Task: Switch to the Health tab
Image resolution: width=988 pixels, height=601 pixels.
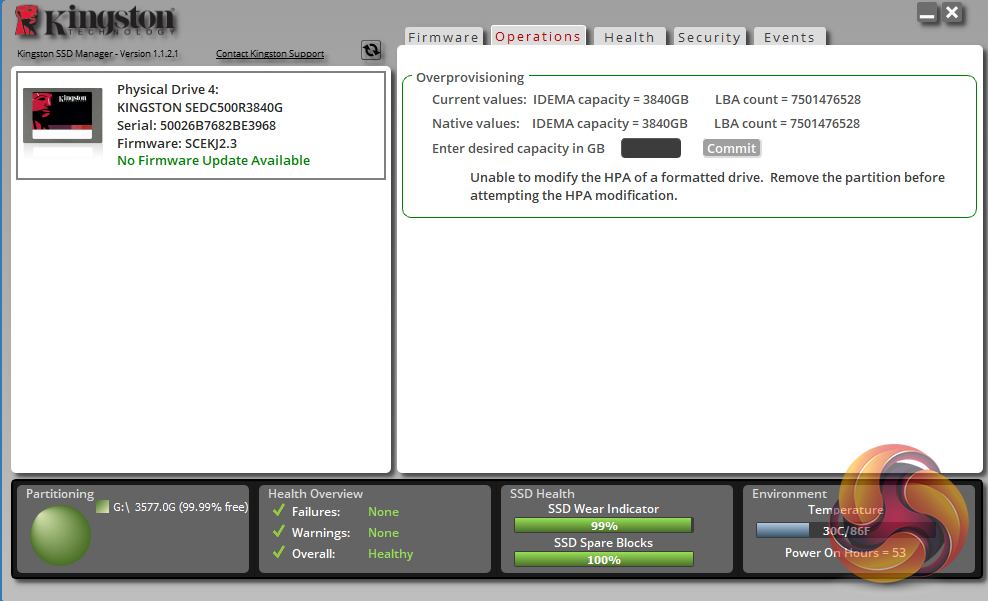Action: (x=629, y=37)
